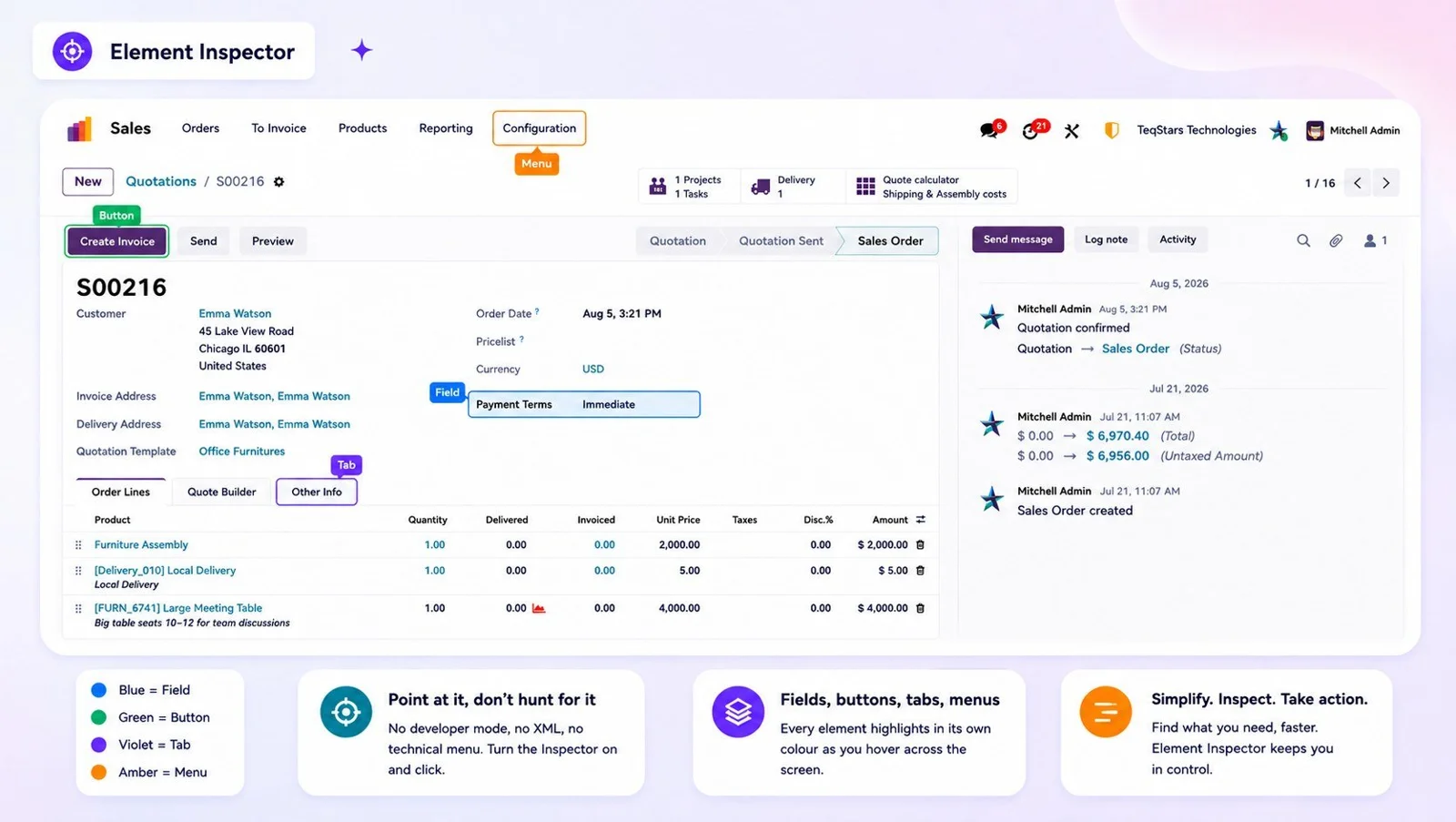The width and height of the screenshot is (1456, 822).
Task: Click the Create Invoice button
Action: click(x=117, y=241)
